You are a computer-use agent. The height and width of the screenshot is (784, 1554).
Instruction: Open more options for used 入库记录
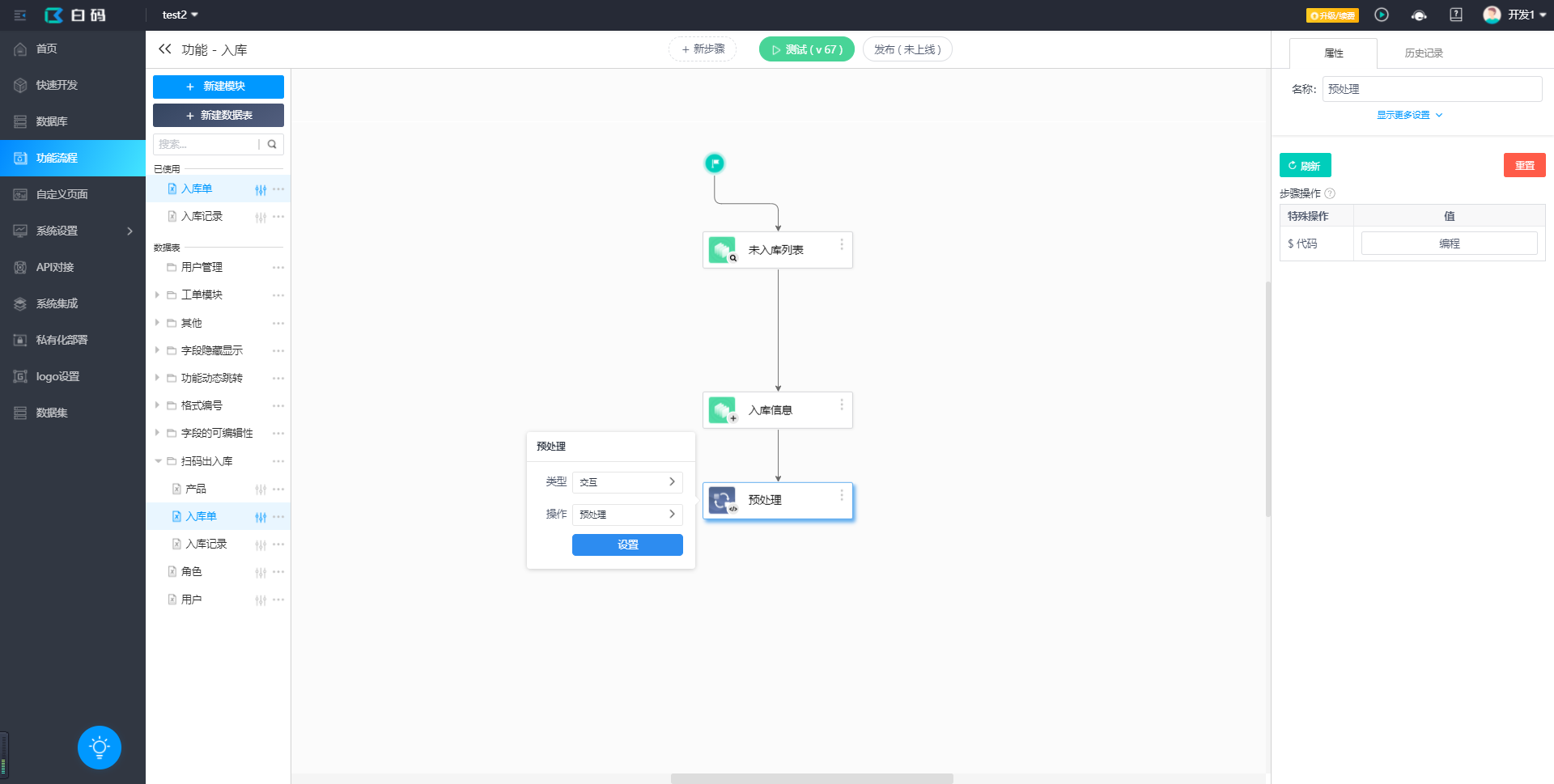tap(278, 217)
